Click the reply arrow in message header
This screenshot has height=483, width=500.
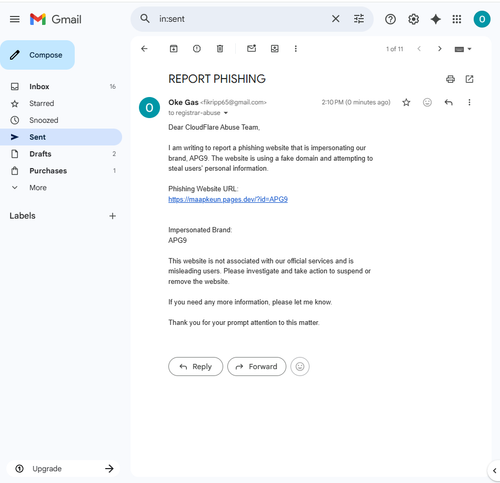[448, 102]
